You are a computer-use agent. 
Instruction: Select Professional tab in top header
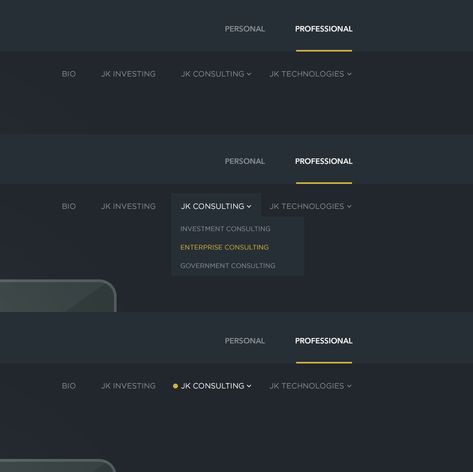323,29
